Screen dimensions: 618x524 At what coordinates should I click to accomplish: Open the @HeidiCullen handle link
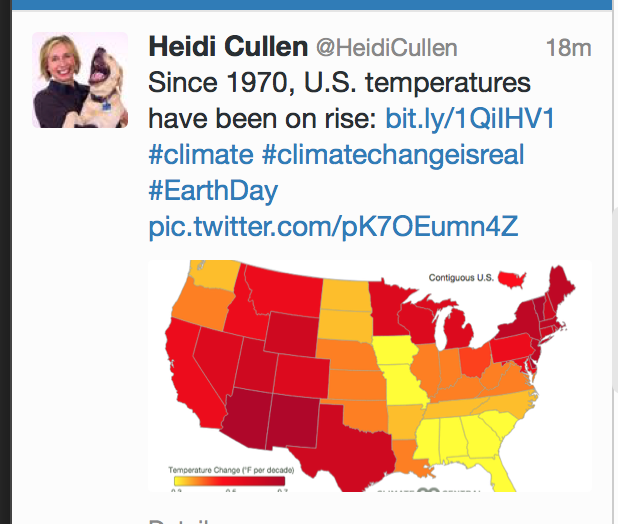pos(387,48)
